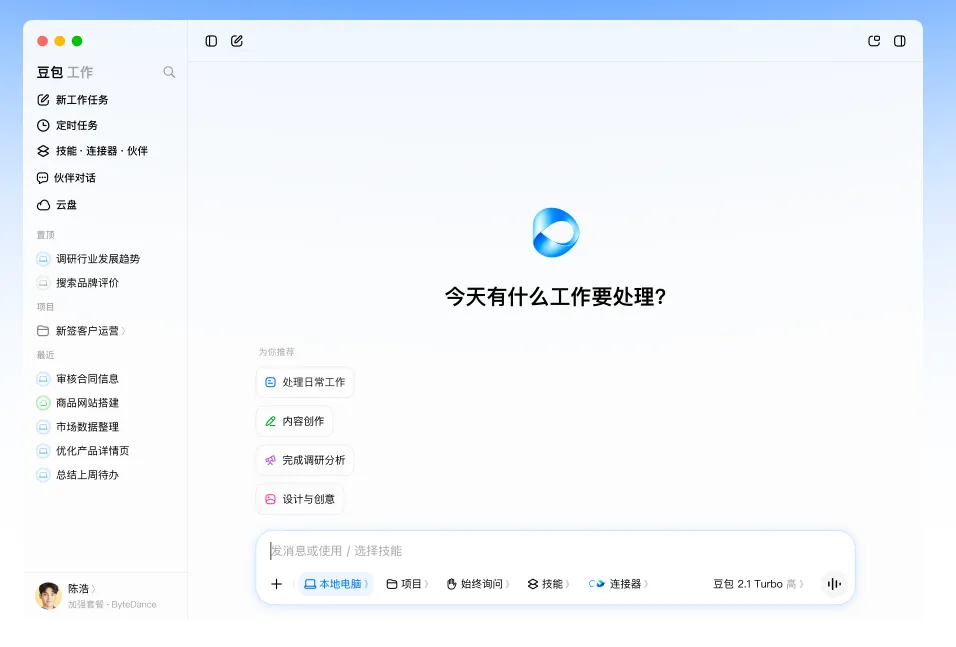The width and height of the screenshot is (956, 647).
Task: Click the top-right window share icon
Action: click(x=874, y=41)
